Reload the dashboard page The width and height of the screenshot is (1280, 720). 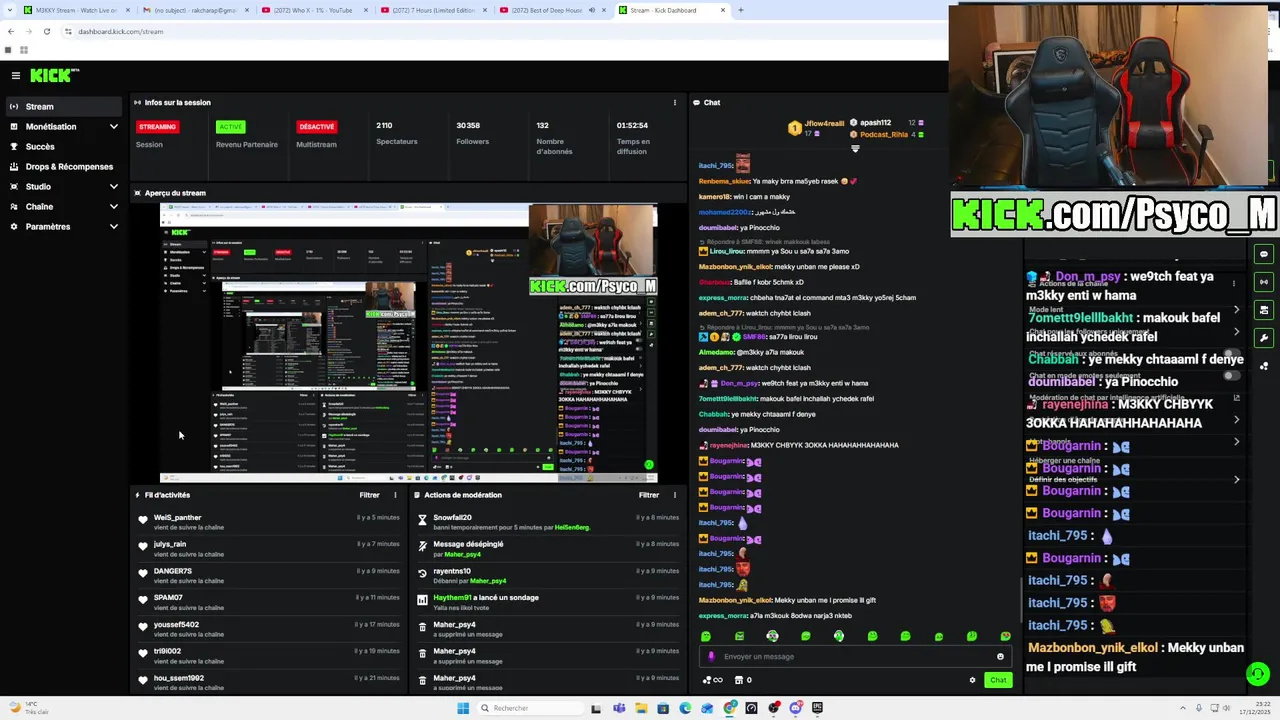(46, 31)
